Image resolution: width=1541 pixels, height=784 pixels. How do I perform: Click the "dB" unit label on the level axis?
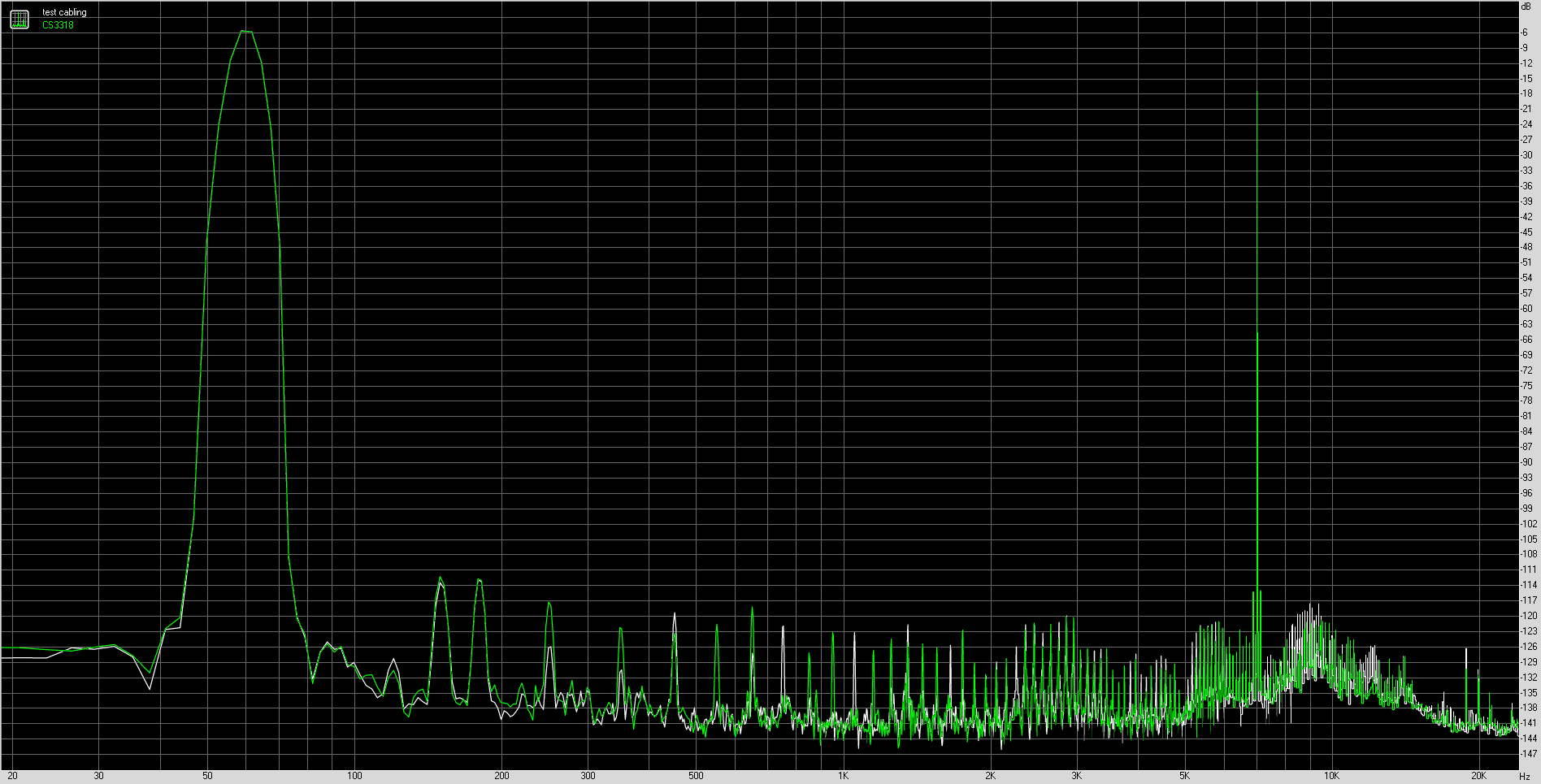coord(1526,6)
